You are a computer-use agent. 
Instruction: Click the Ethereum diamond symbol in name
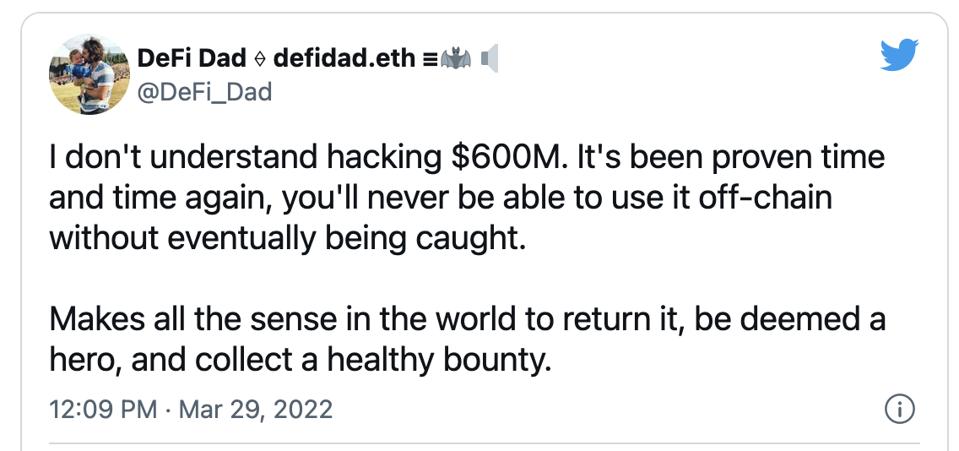(259, 58)
